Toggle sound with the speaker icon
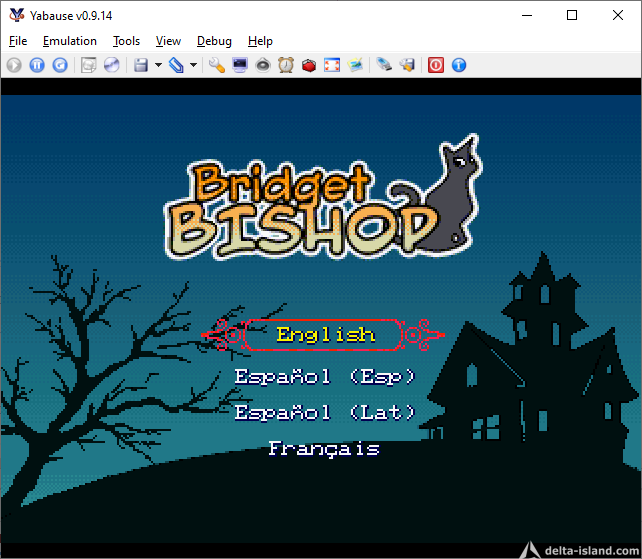 (407, 65)
